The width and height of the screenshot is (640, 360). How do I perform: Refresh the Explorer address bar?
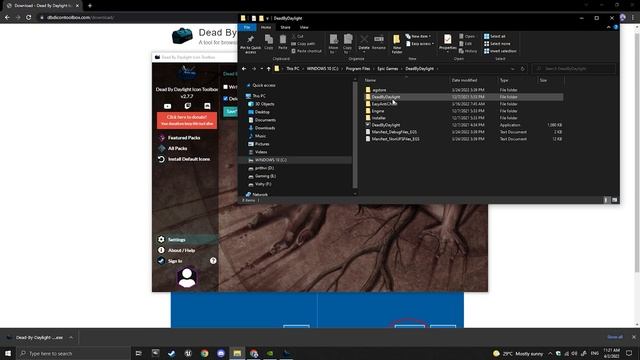522,69
